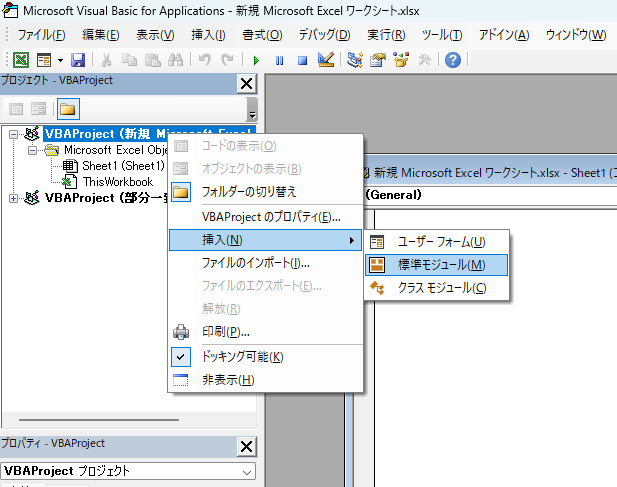Click the View Microsoft Excel icon

coord(20,60)
